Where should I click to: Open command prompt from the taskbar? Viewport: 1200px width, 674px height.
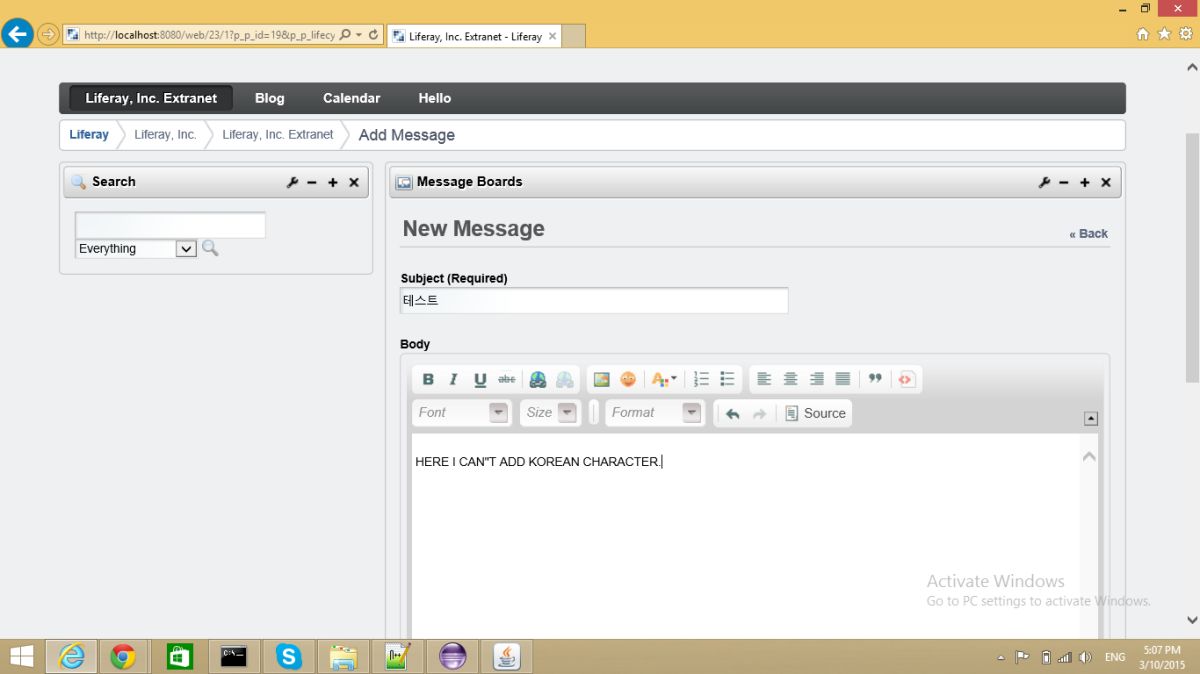[x=234, y=657]
